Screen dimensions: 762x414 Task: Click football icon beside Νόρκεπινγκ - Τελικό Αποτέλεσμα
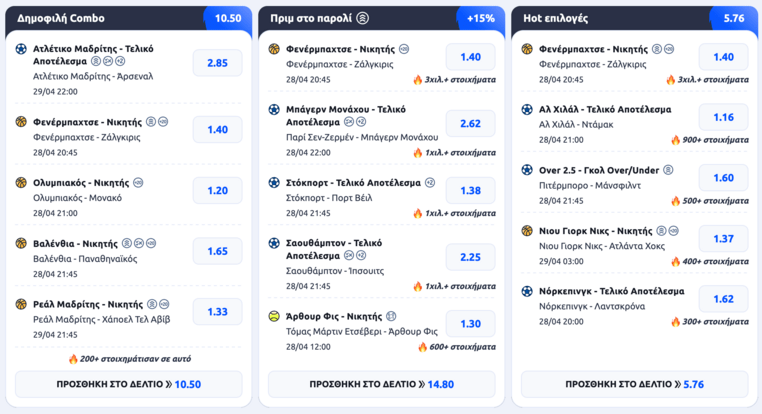[527, 292]
